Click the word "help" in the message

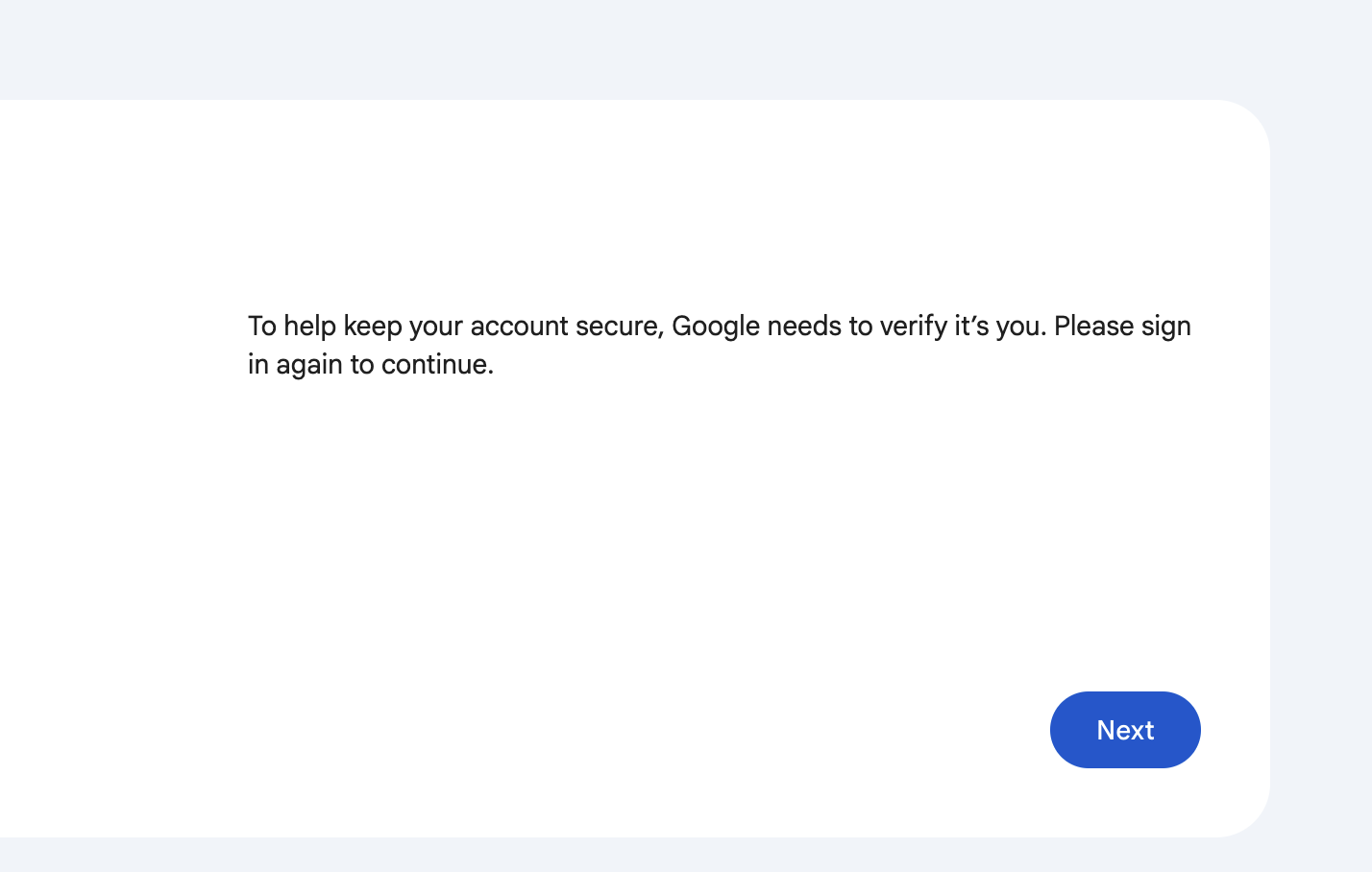(x=309, y=327)
